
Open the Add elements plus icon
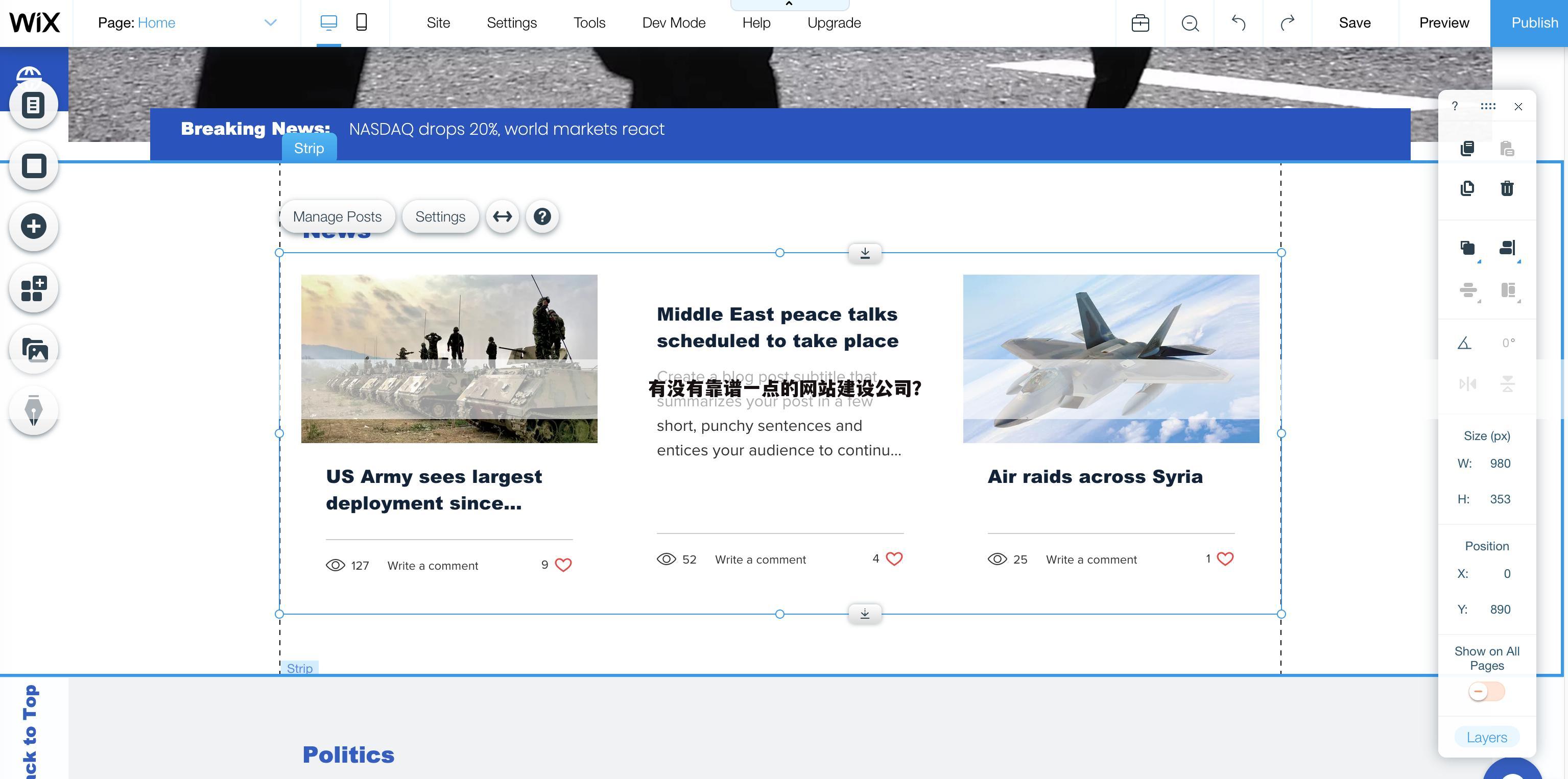[x=34, y=226]
